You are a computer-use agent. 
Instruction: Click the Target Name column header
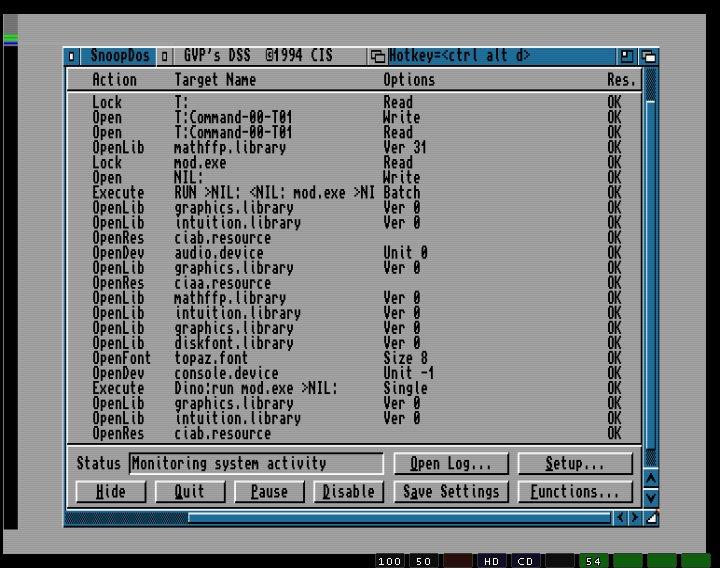(x=215, y=80)
